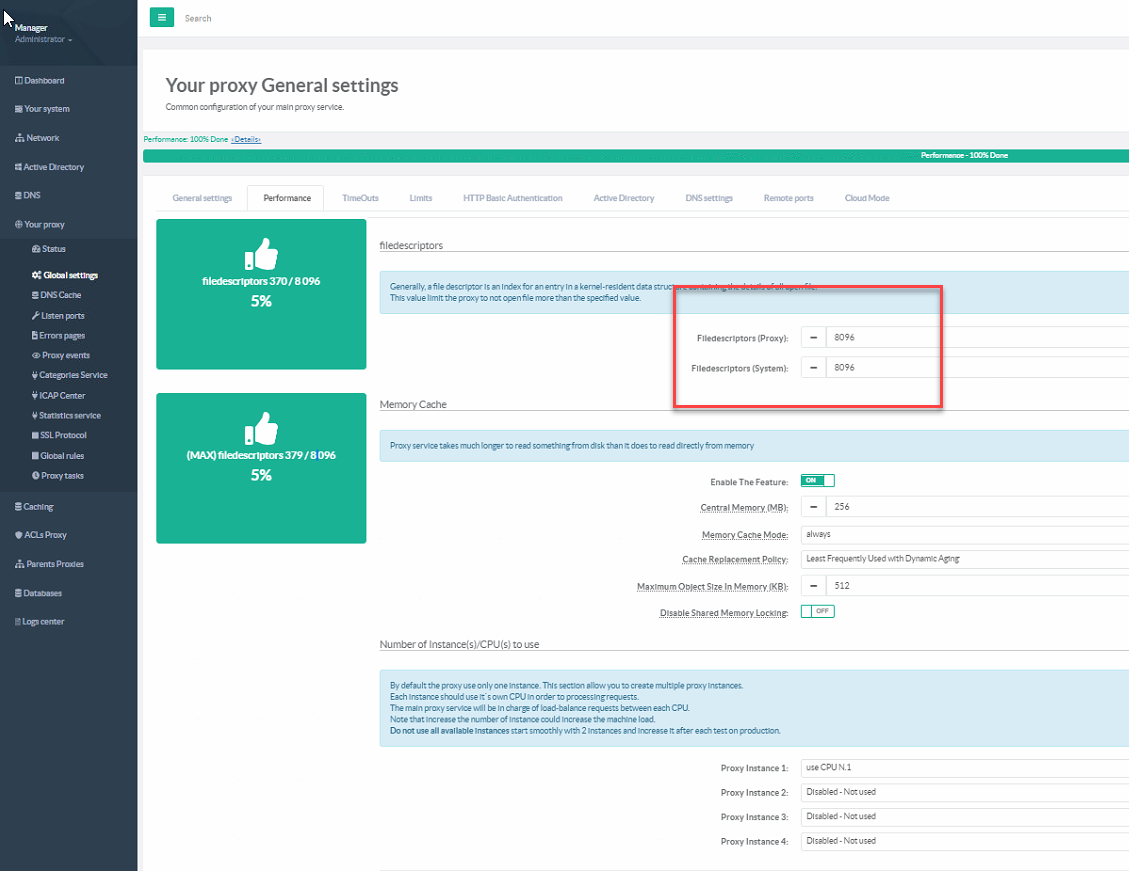
Task: Open the Network sidebar section
Action: (42, 138)
